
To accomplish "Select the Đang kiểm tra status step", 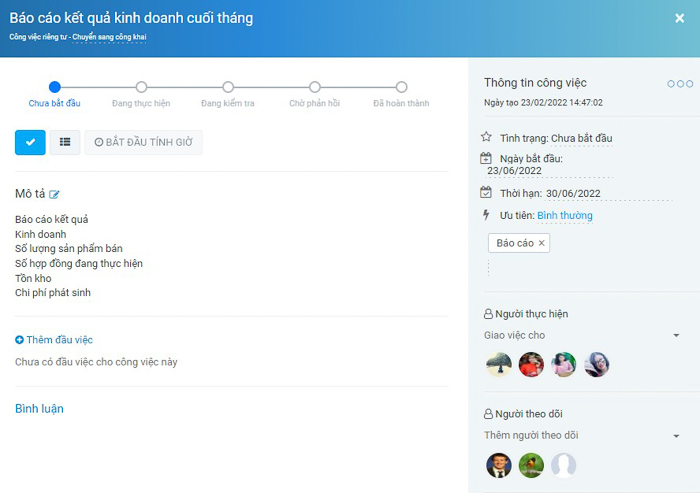I will coord(228,87).
